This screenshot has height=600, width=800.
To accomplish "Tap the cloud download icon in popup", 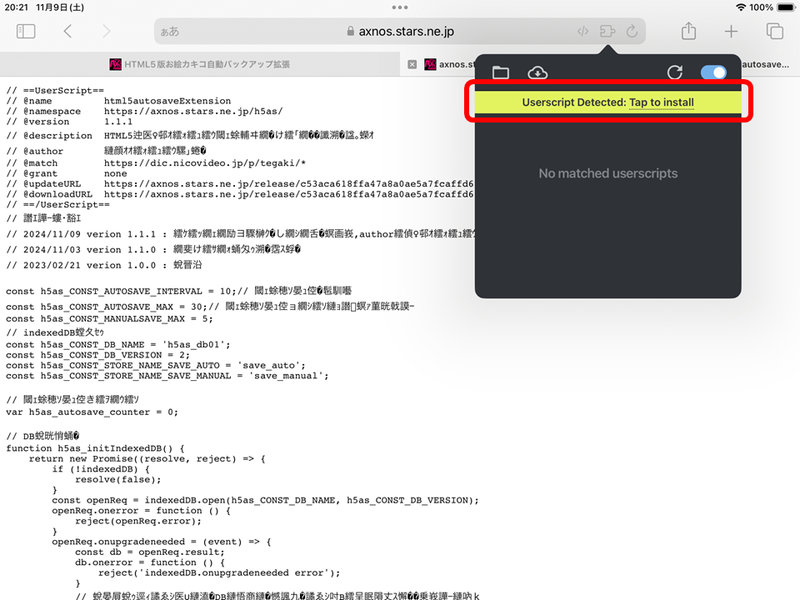I will tap(538, 73).
